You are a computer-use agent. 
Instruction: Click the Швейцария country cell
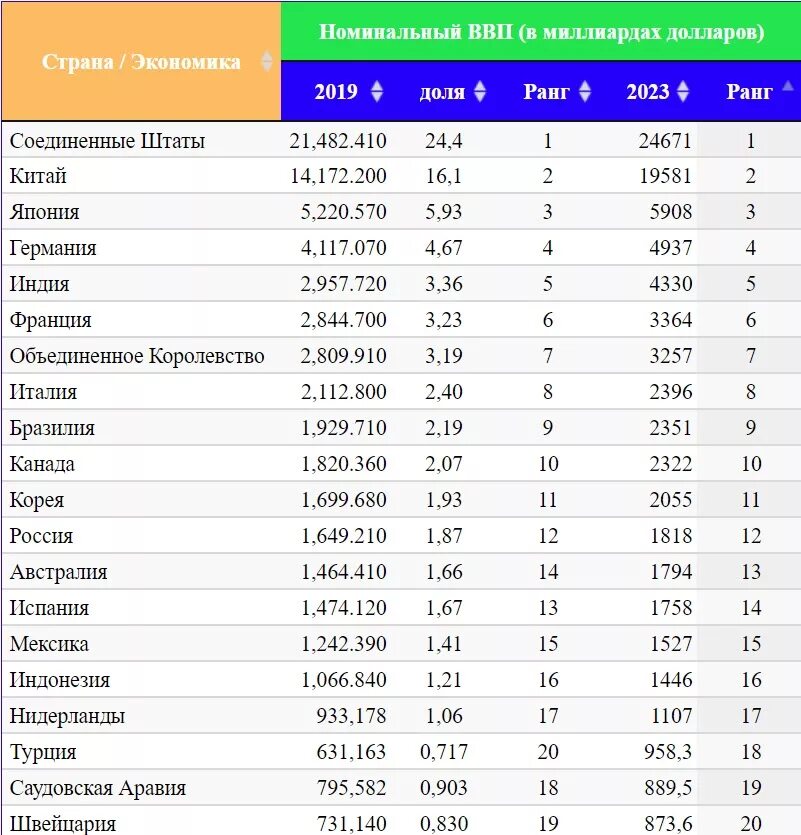point(63,823)
